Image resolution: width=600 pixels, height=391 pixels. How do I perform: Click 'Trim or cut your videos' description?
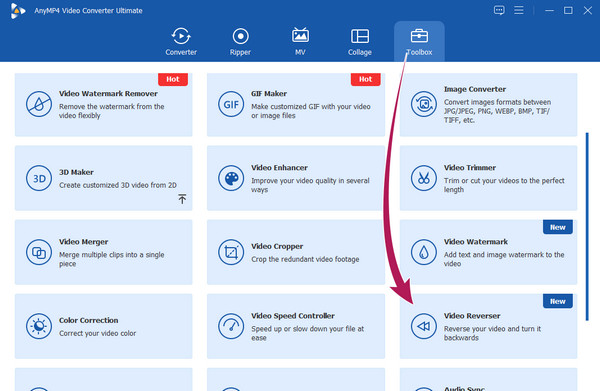pos(504,185)
